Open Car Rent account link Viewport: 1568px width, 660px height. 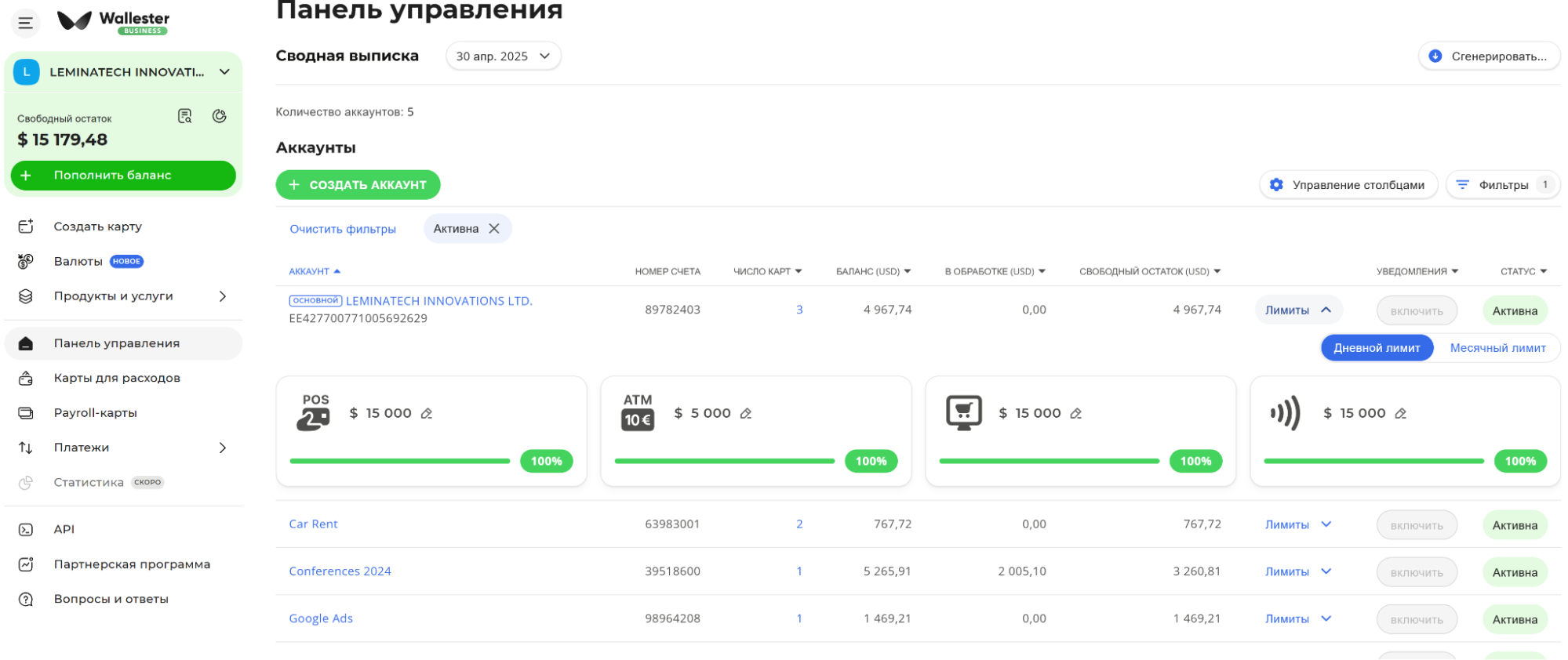313,524
